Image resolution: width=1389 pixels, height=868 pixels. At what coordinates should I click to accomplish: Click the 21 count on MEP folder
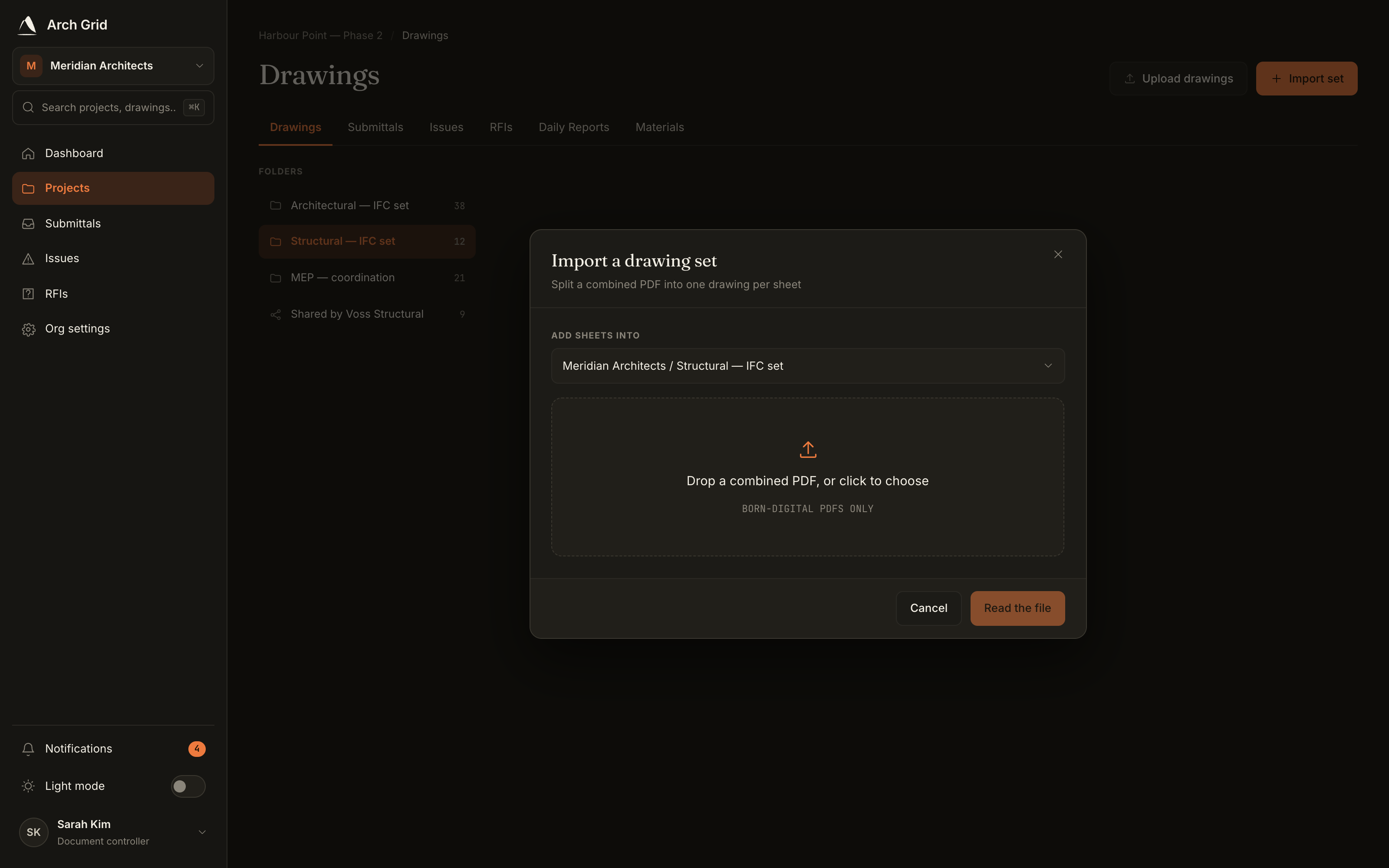459,278
